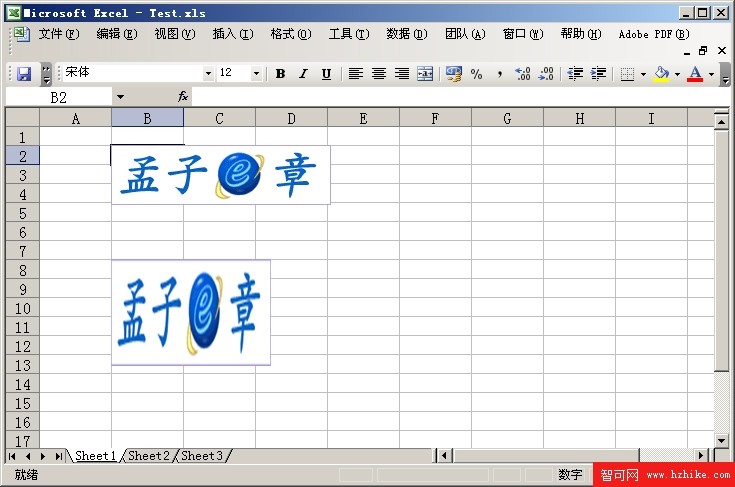This screenshot has height=487, width=735.
Task: Center align text
Action: tap(379, 74)
